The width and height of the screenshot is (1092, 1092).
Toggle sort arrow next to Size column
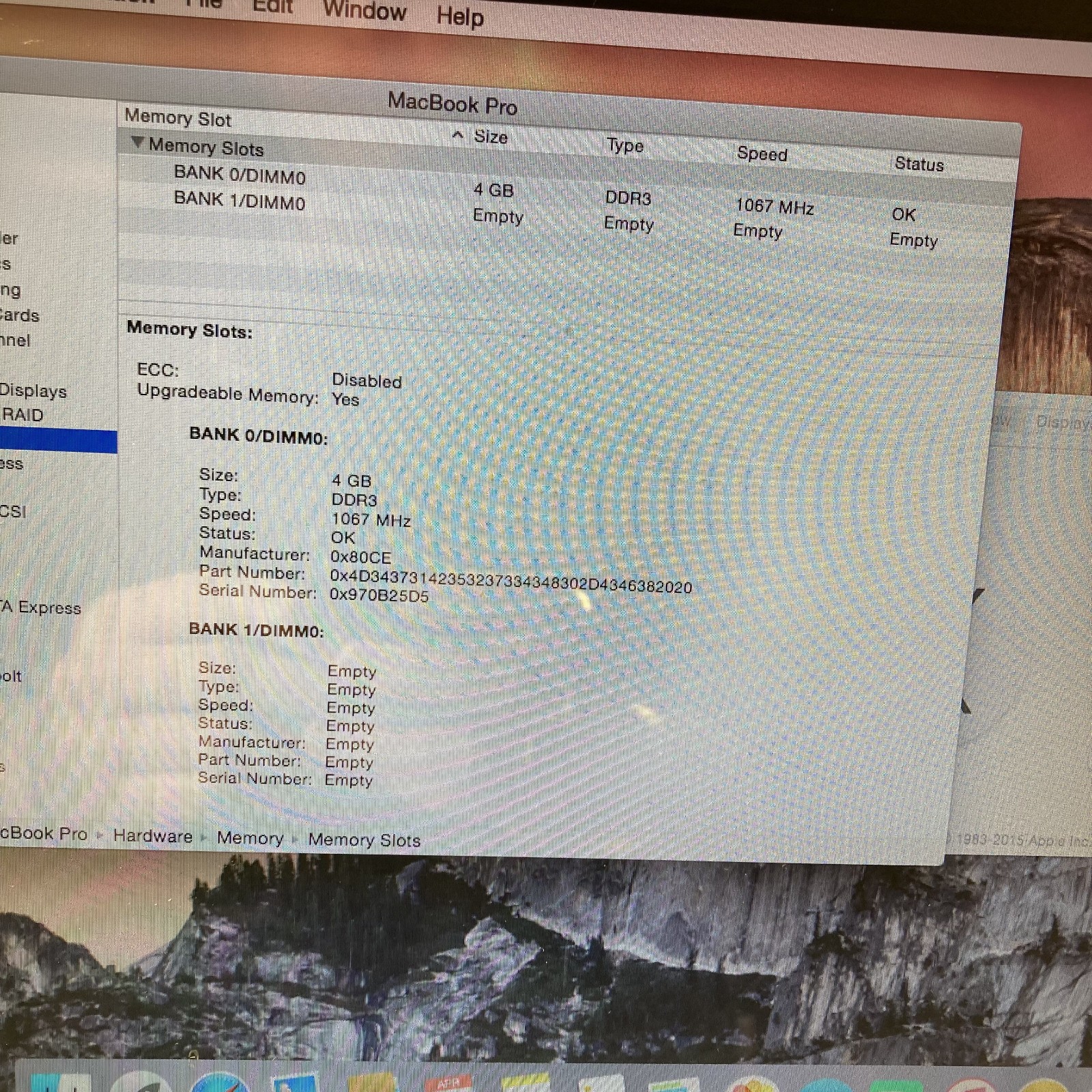pyautogui.click(x=458, y=135)
